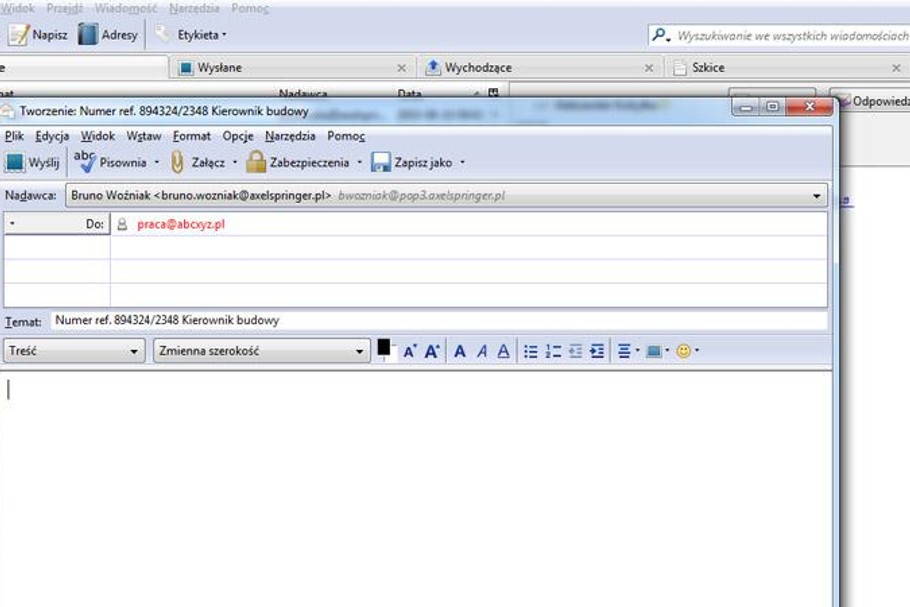The image size is (910, 607).
Task: Open the Treść paragraph style dropdown
Action: click(74, 351)
